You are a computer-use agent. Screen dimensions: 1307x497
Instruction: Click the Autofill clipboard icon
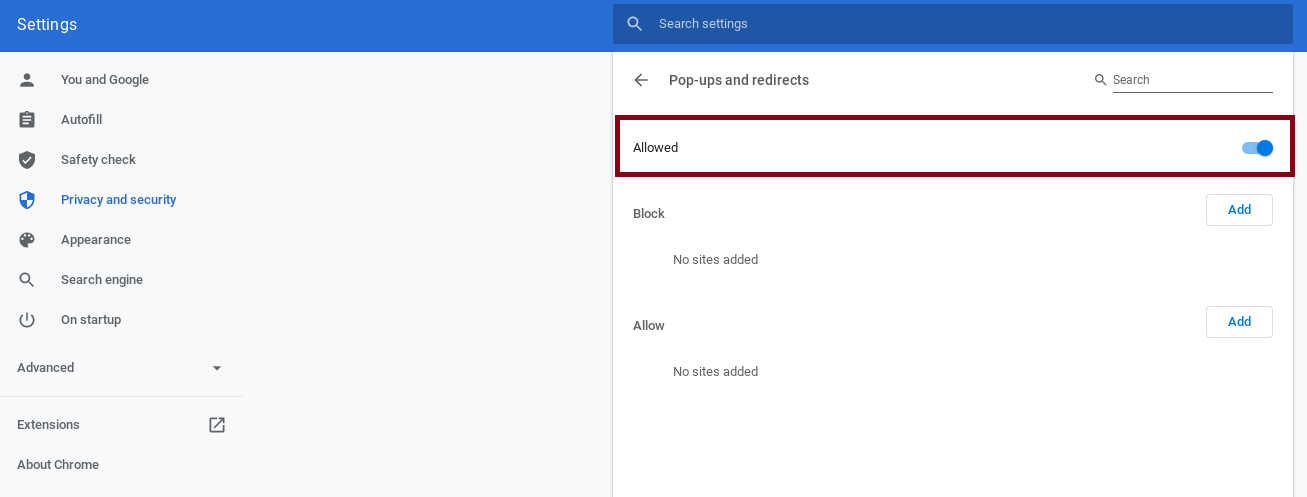27,120
